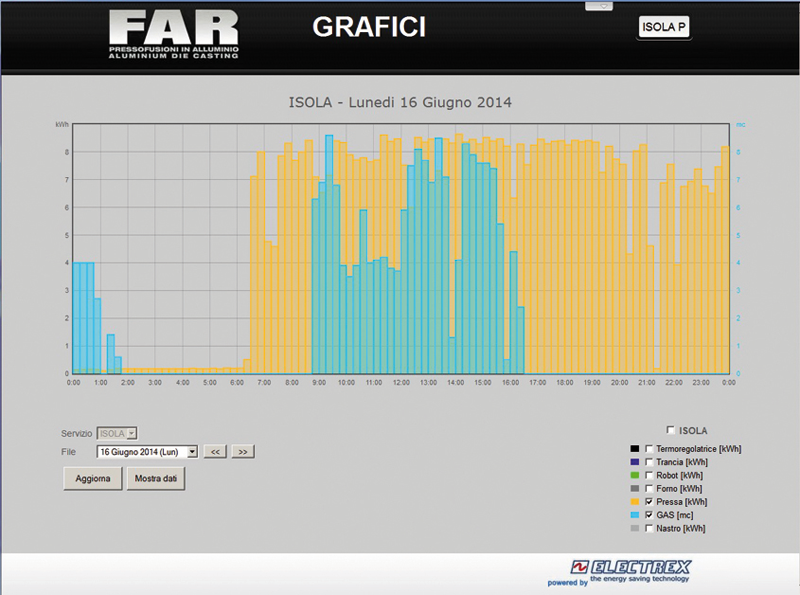Go to next day with >> button
This screenshot has width=800, height=595.
click(x=242, y=452)
